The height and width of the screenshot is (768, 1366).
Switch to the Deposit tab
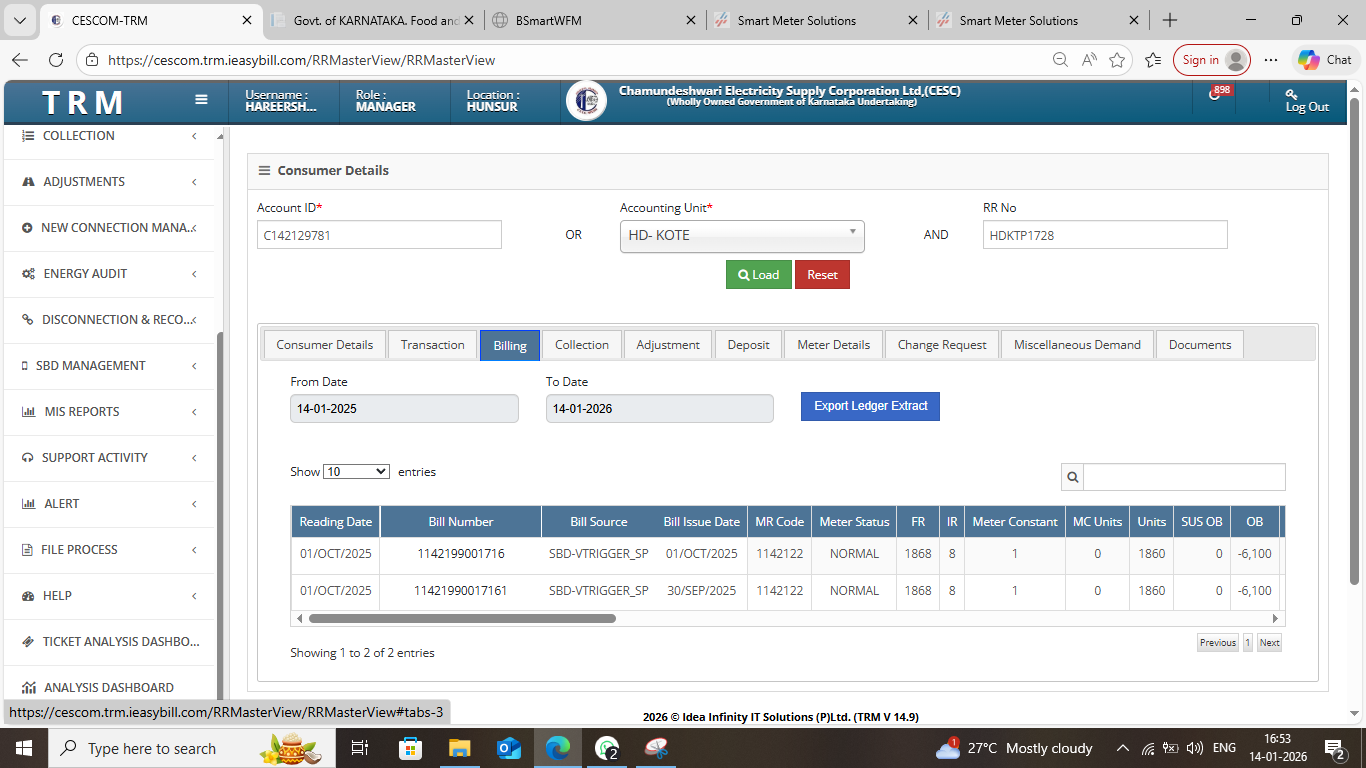(748, 345)
